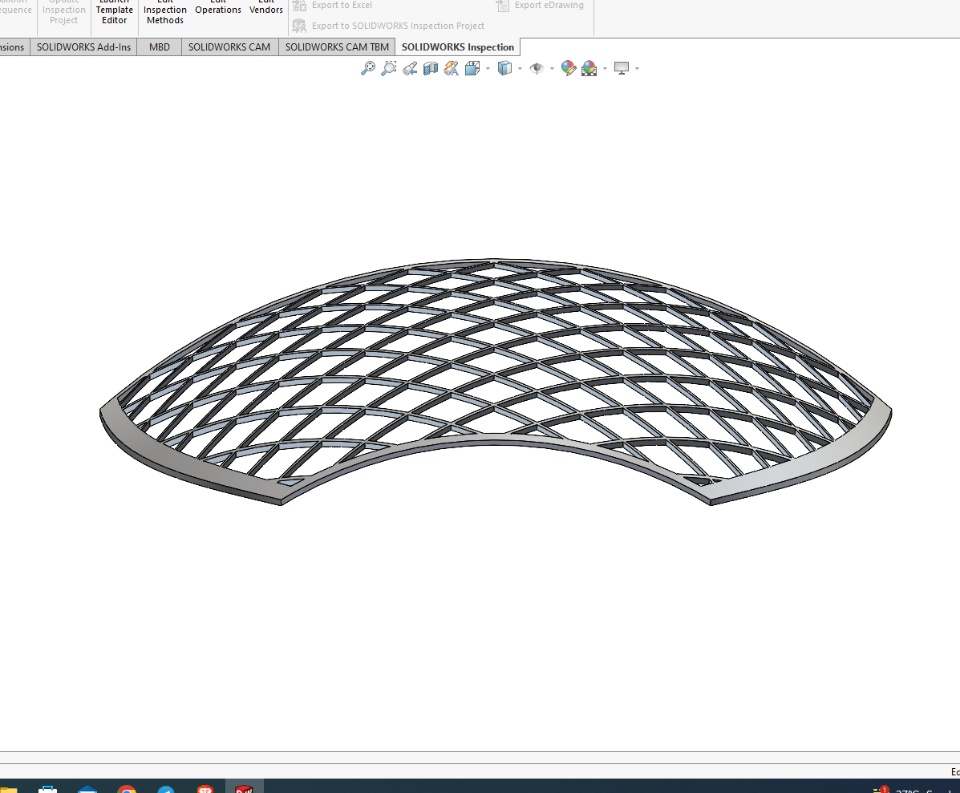Click Export to Excel
The height and width of the screenshot is (793, 960).
[x=332, y=6]
